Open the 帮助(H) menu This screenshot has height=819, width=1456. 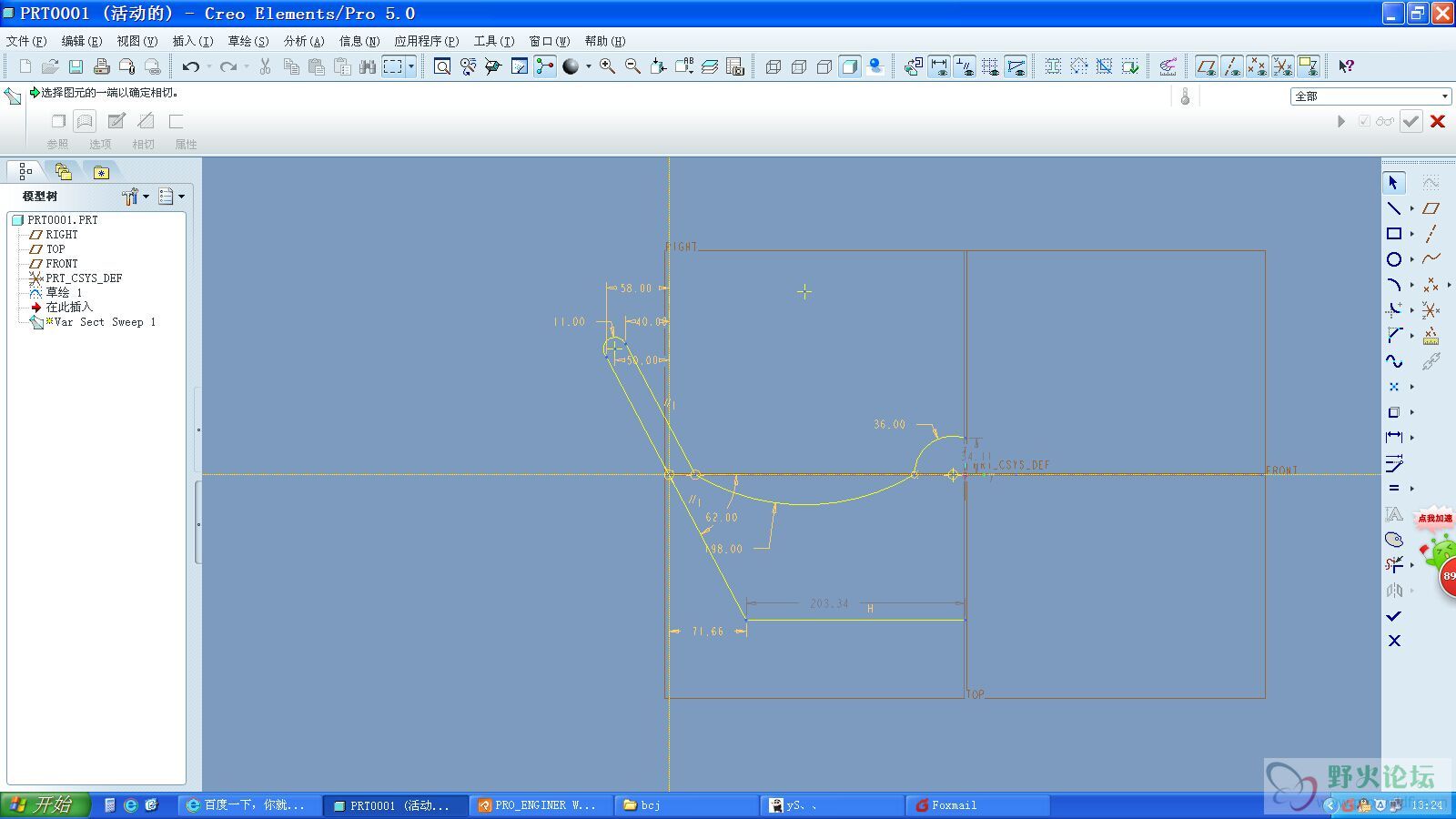coord(605,41)
